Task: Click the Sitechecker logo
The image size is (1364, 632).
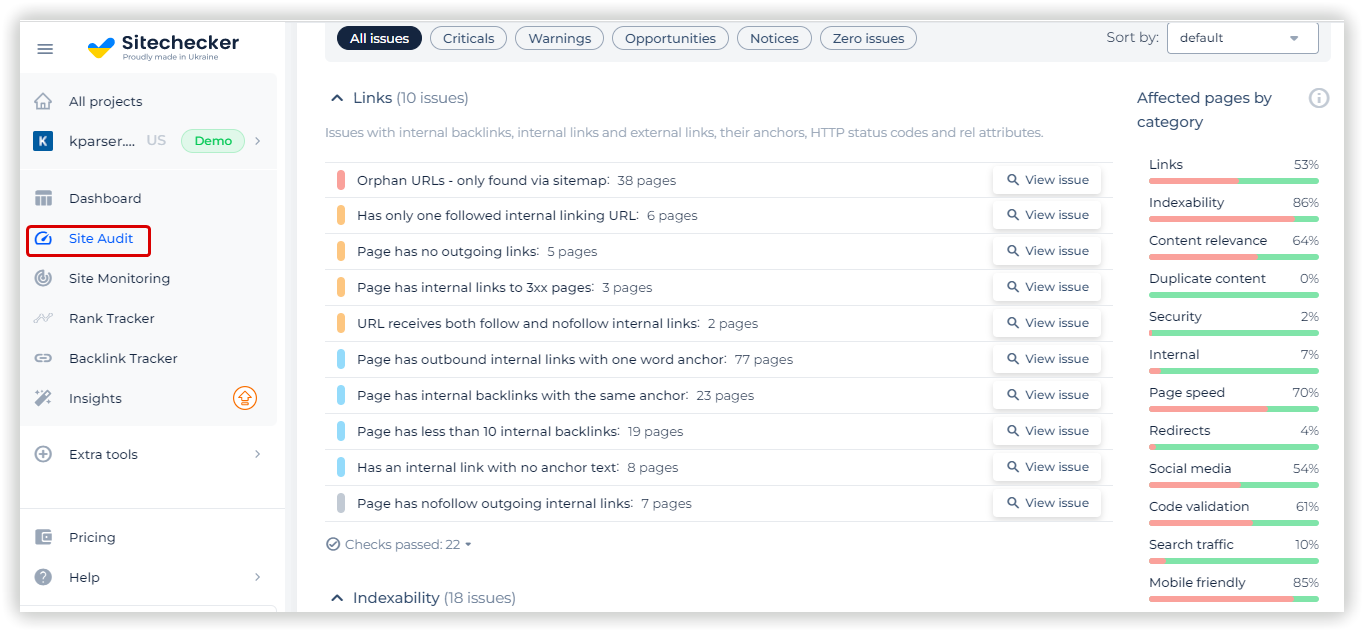Action: (x=164, y=47)
